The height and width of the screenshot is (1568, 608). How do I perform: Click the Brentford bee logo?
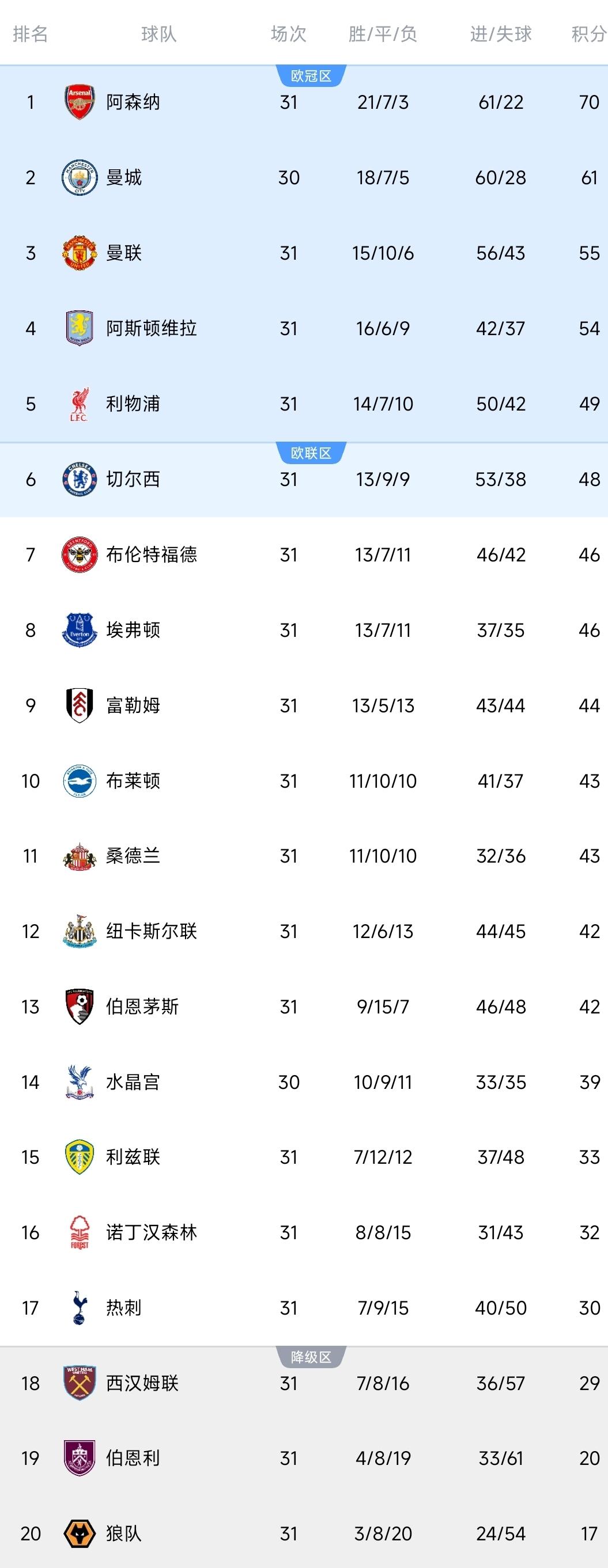coord(79,555)
